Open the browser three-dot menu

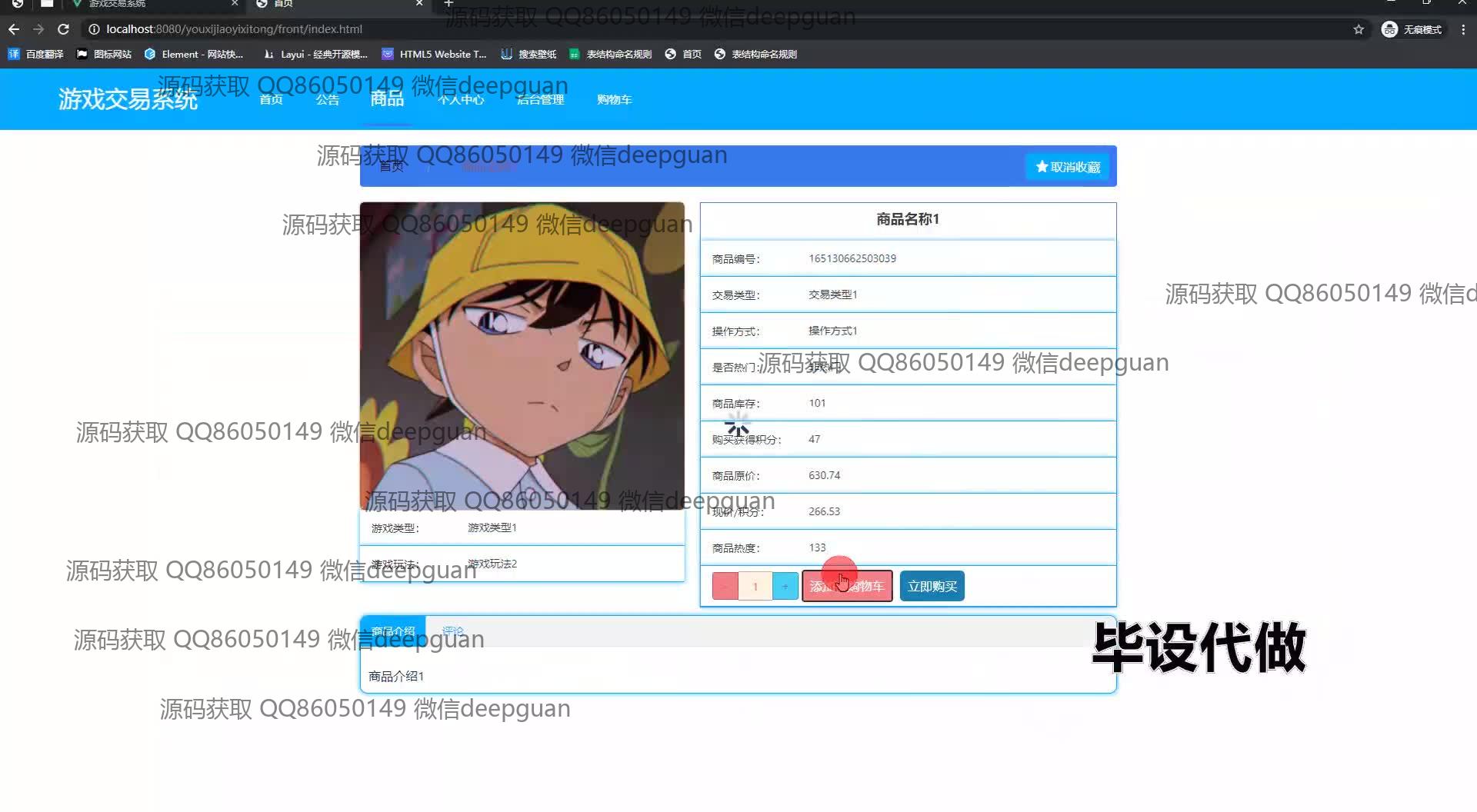click(1462, 29)
